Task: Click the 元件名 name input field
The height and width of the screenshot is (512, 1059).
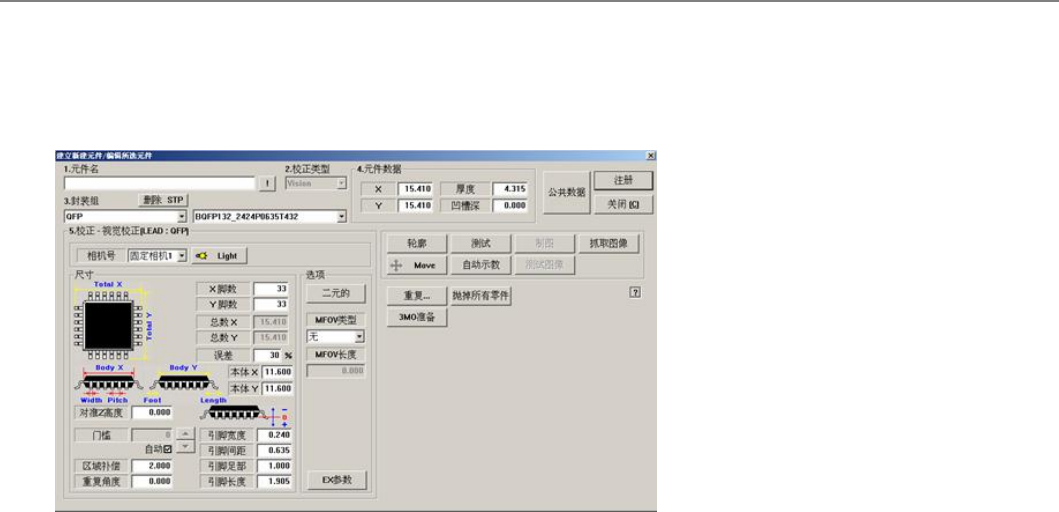Action: [x=160, y=183]
